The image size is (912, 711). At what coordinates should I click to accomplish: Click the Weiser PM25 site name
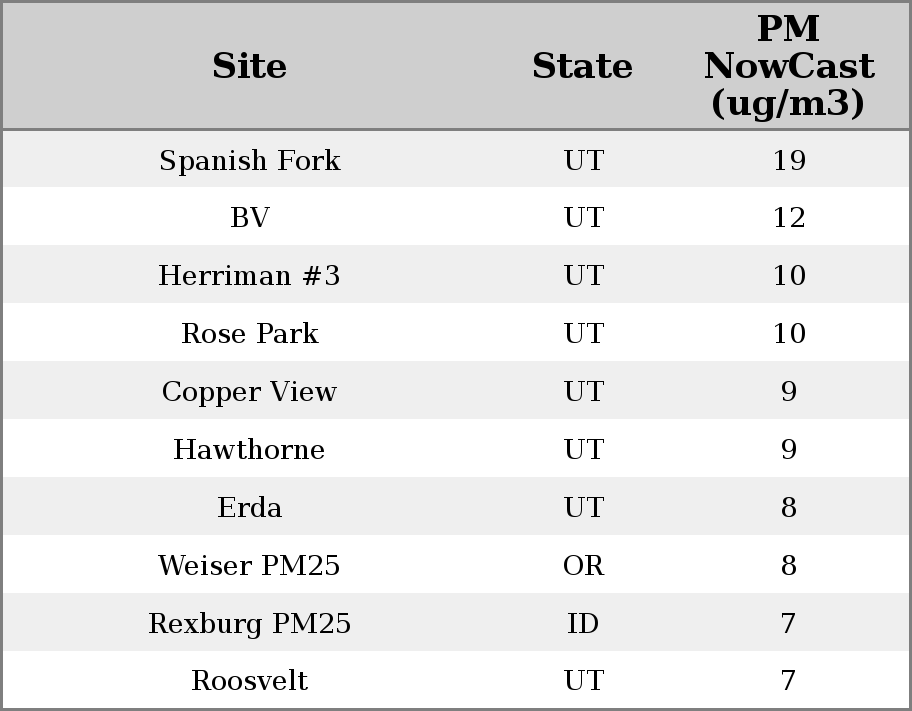(250, 566)
